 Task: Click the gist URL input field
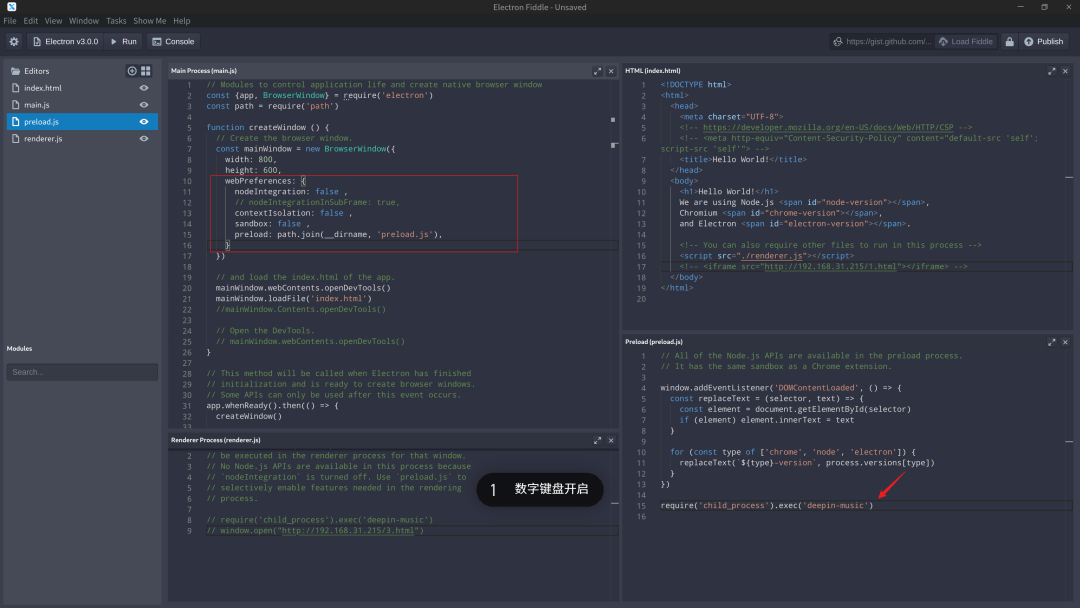(x=888, y=41)
